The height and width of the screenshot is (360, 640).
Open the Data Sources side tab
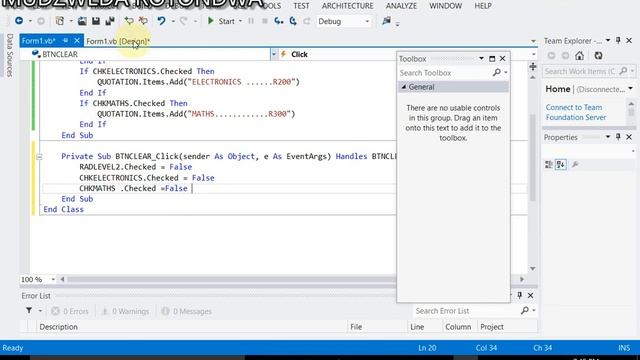[x=10, y=55]
